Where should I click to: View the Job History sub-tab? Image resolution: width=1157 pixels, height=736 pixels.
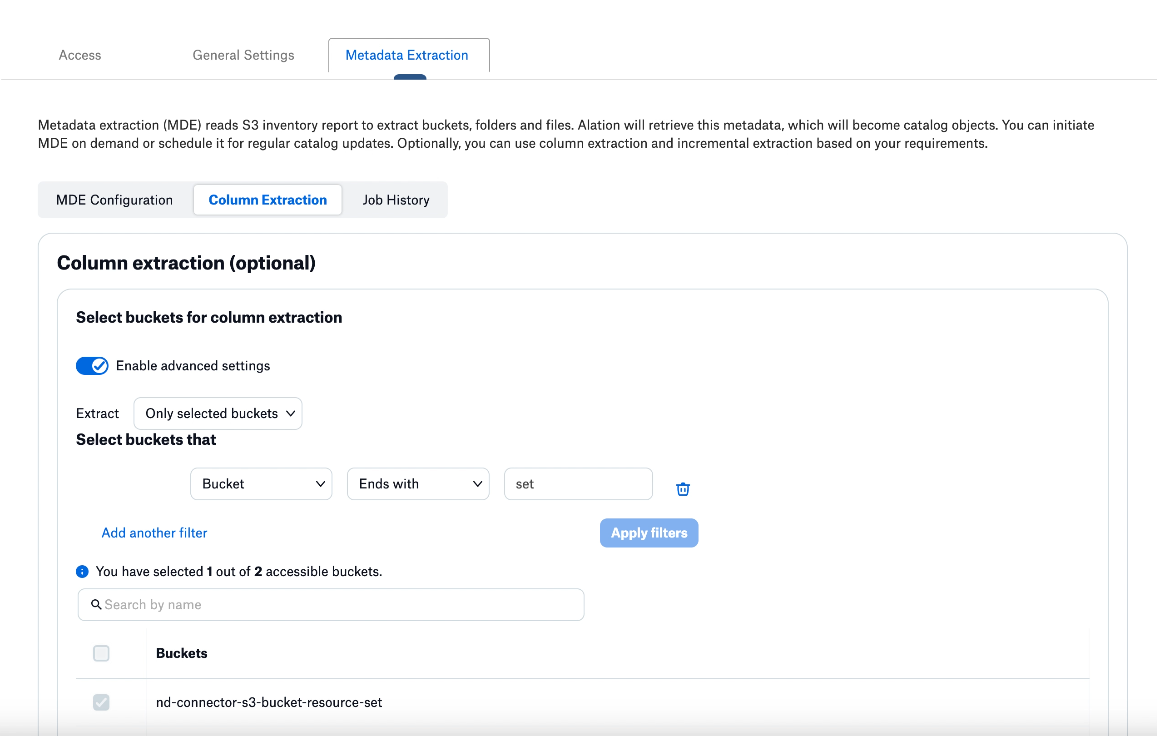(396, 200)
